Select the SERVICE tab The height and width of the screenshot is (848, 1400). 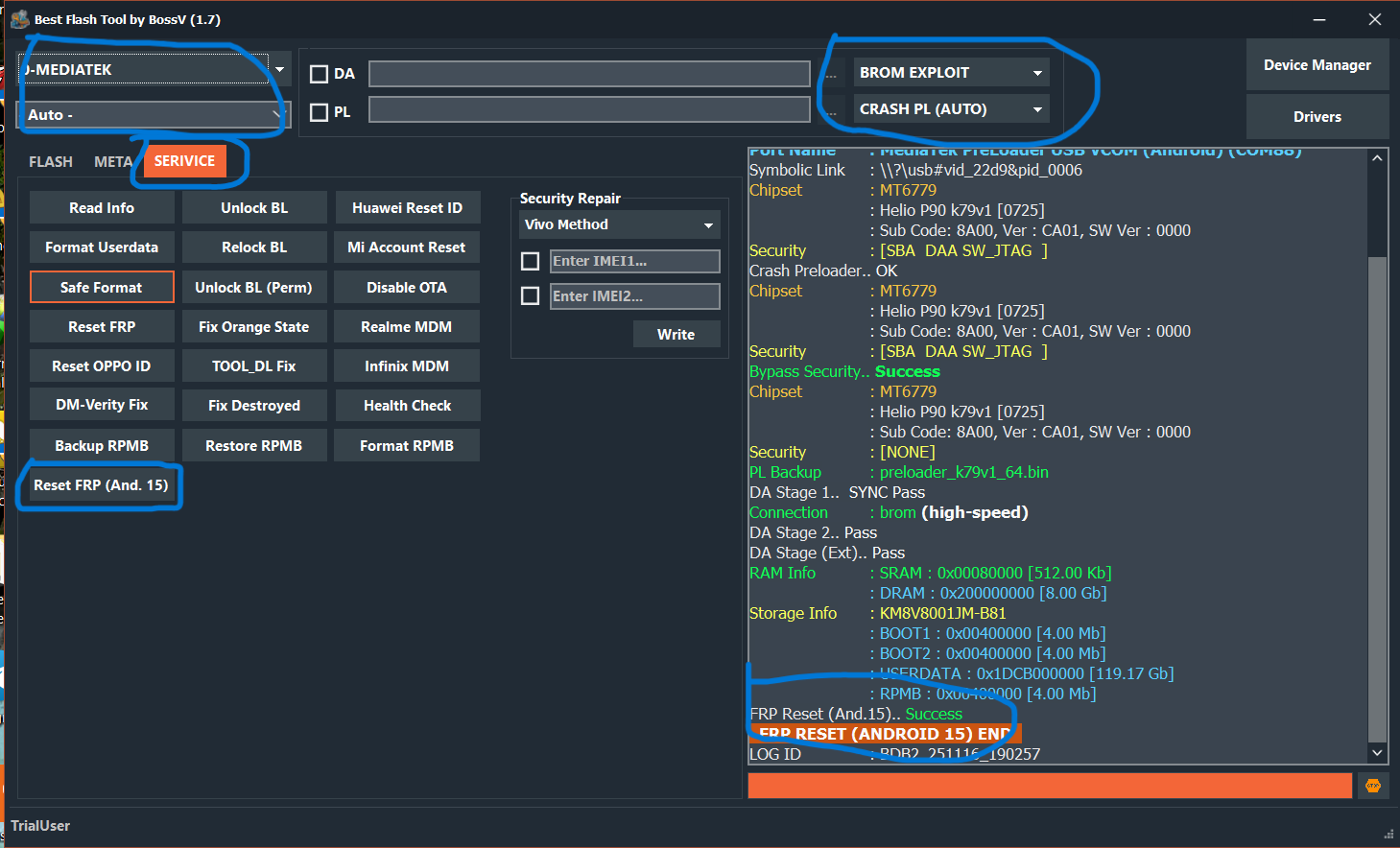[x=184, y=161]
